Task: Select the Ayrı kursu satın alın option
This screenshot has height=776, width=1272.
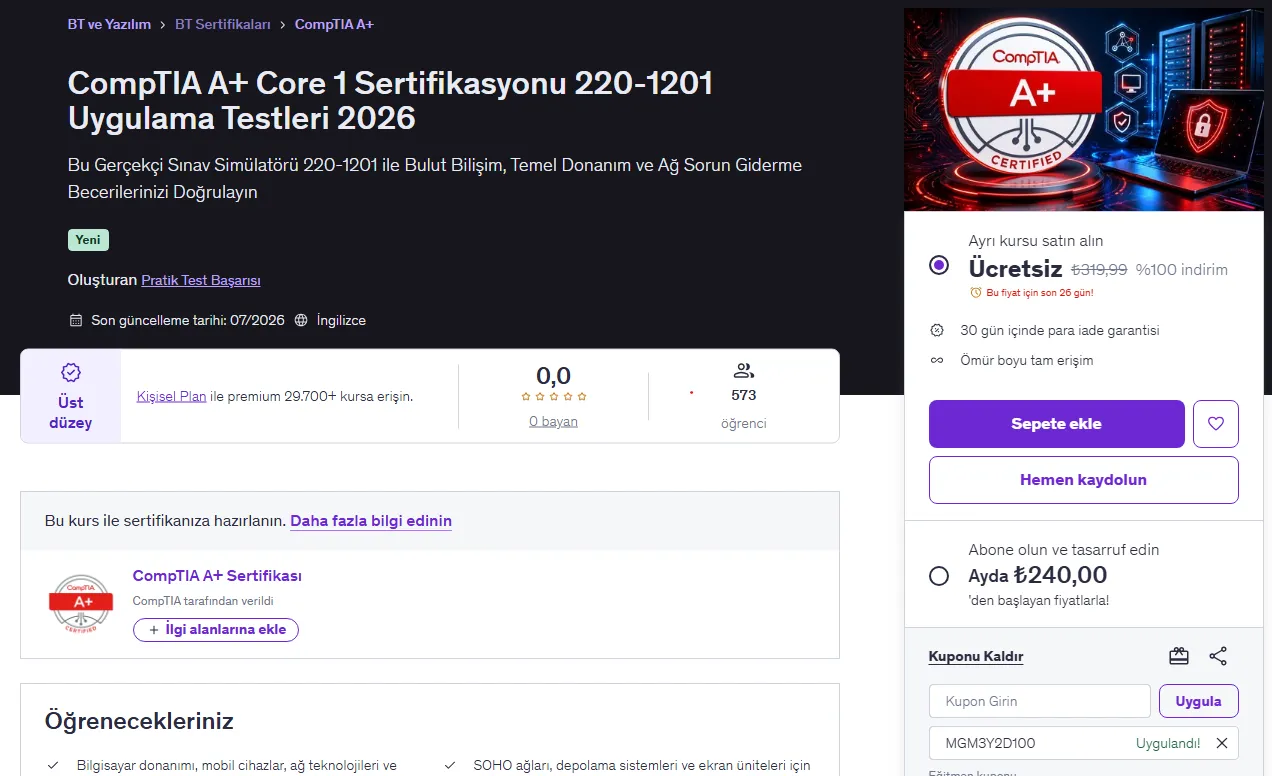Action: click(x=939, y=265)
